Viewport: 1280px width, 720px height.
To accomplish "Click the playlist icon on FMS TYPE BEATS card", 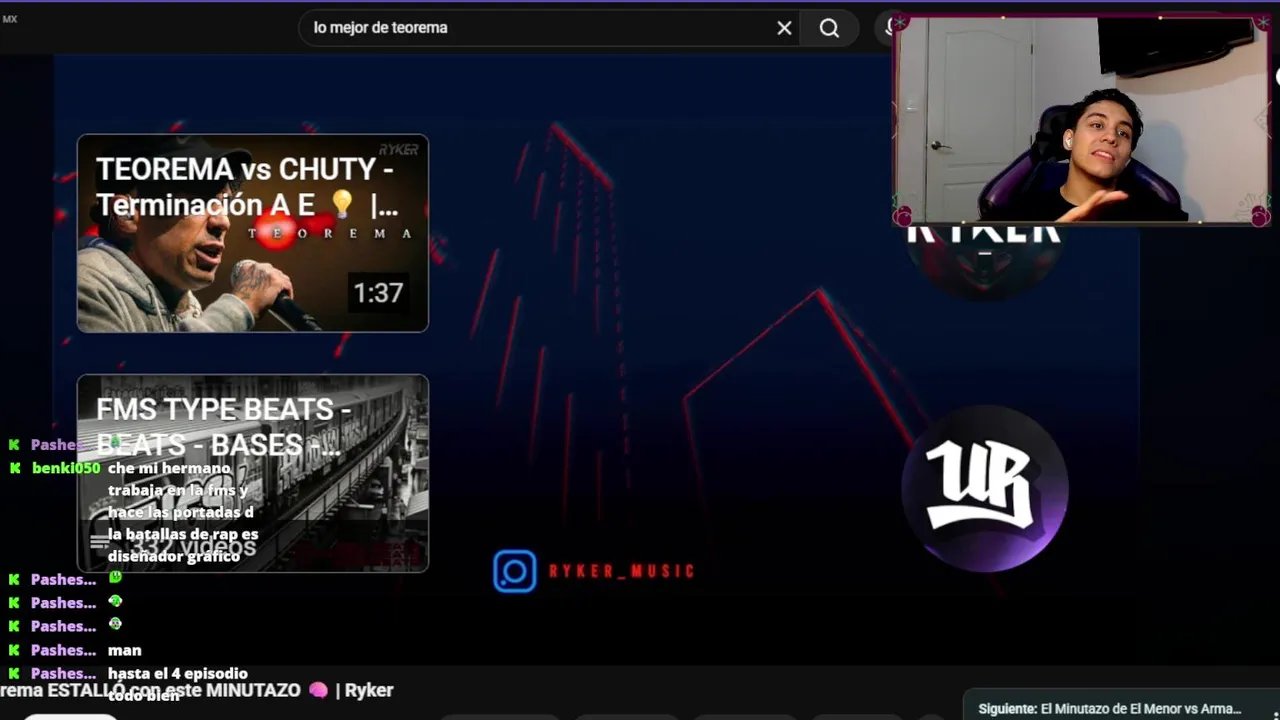I will [x=99, y=542].
